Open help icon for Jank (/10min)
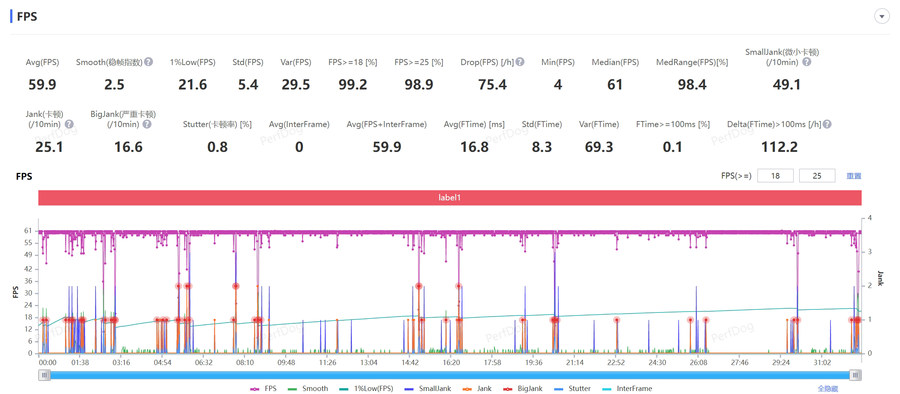 click(69, 124)
